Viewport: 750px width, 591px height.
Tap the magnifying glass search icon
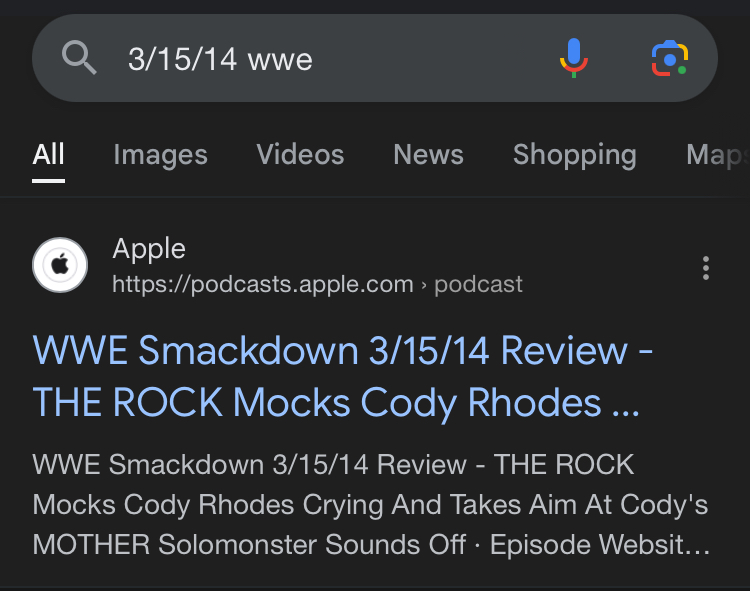[x=79, y=59]
